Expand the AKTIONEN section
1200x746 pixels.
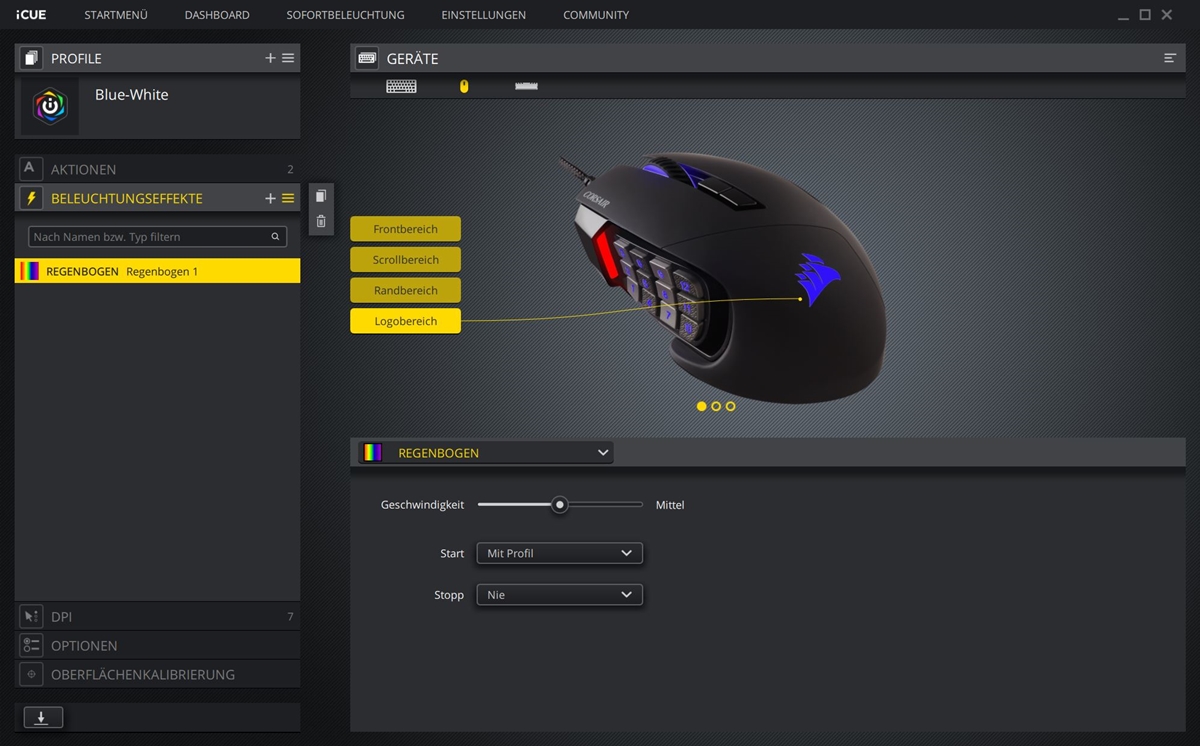click(x=157, y=169)
